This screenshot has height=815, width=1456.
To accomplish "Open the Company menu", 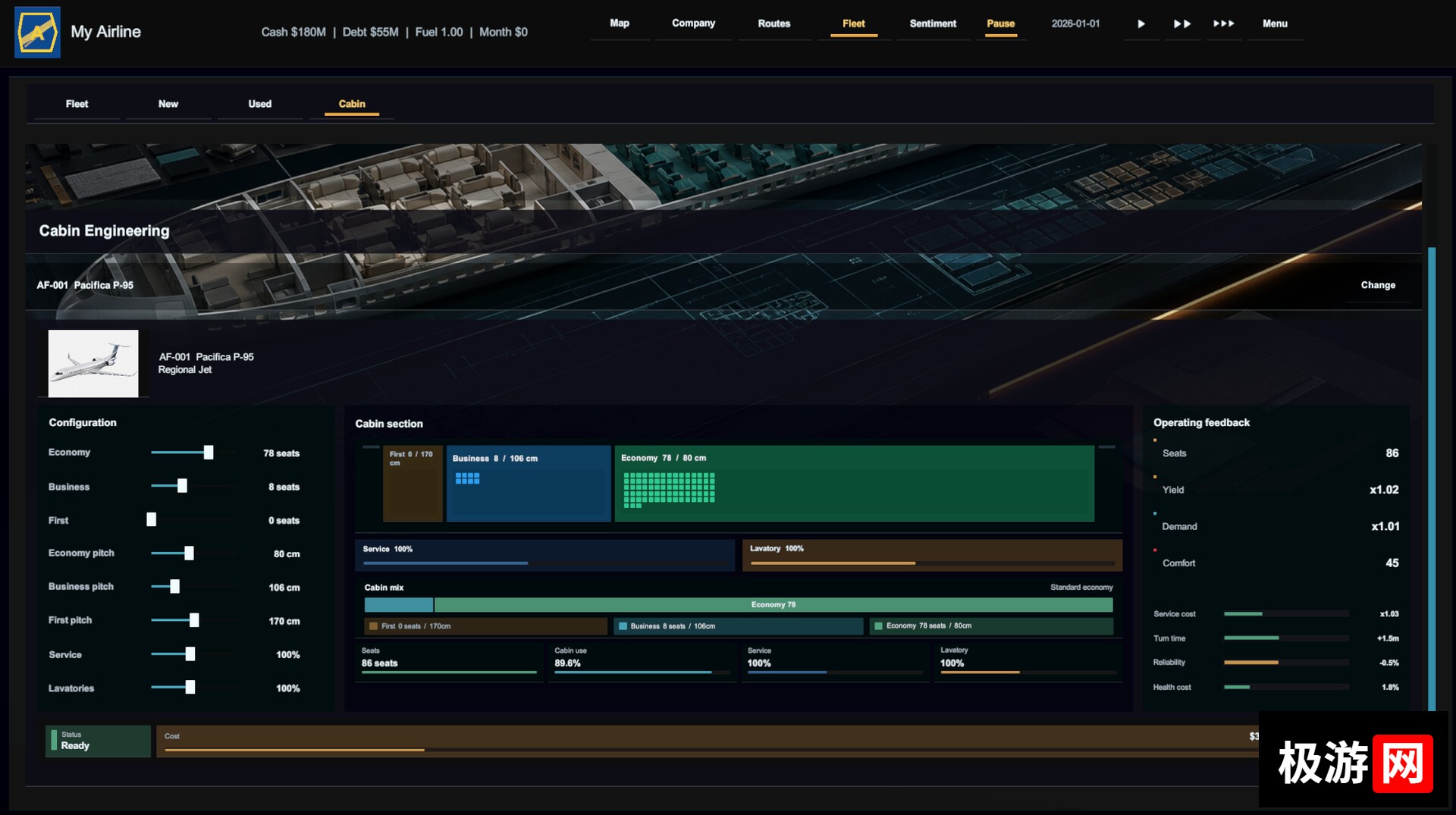I will tap(693, 24).
